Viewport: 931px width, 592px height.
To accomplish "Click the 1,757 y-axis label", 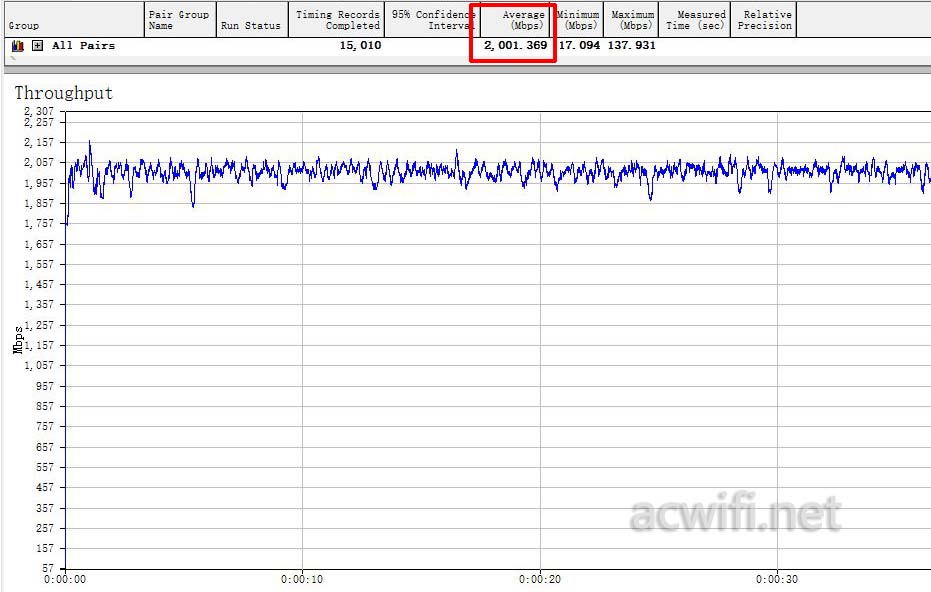I will click(x=39, y=224).
